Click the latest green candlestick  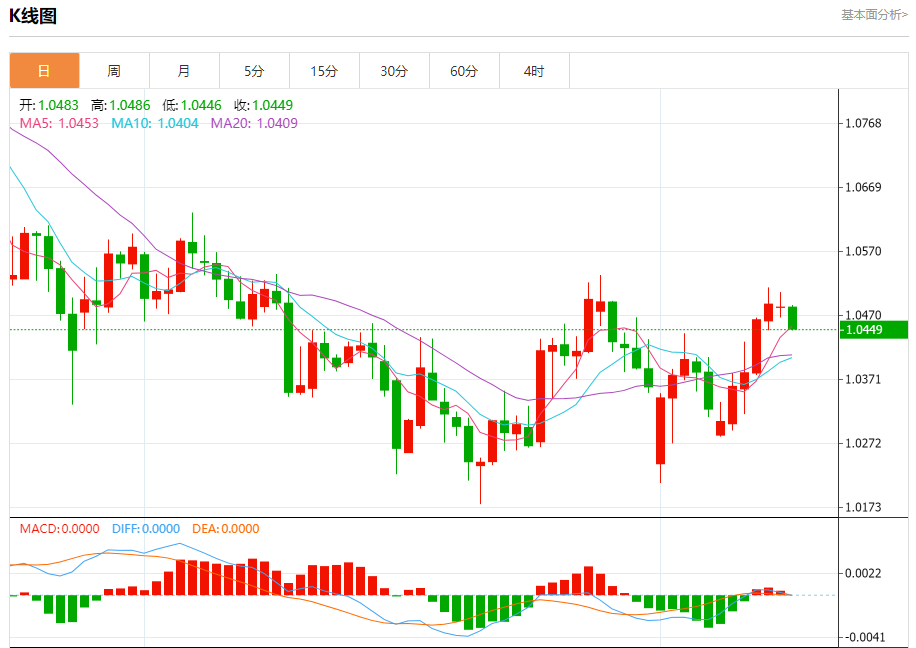point(792,318)
